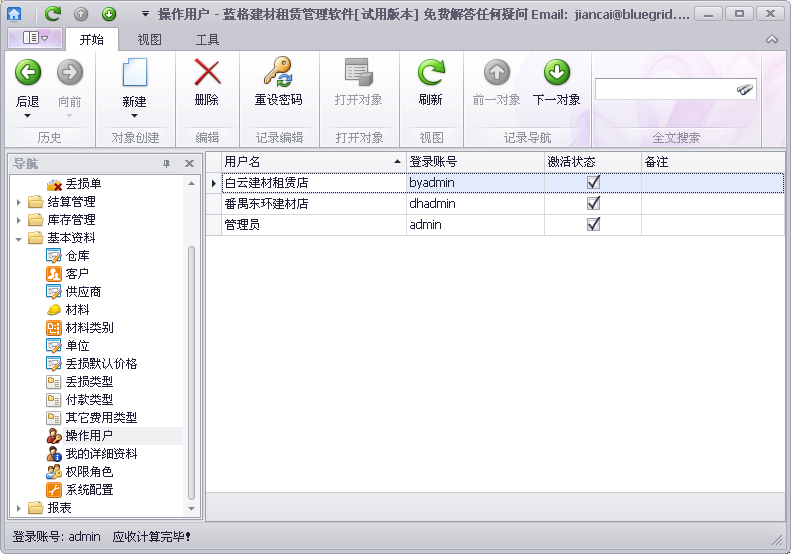This screenshot has width=791, height=554.
Task: Expand the 报表 reports folder
Action: coord(19,508)
